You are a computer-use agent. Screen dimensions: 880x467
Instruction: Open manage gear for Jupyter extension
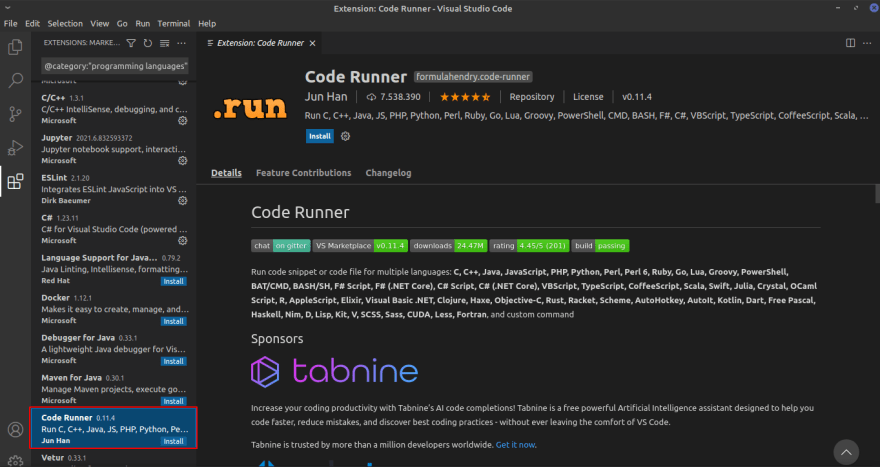(182, 161)
